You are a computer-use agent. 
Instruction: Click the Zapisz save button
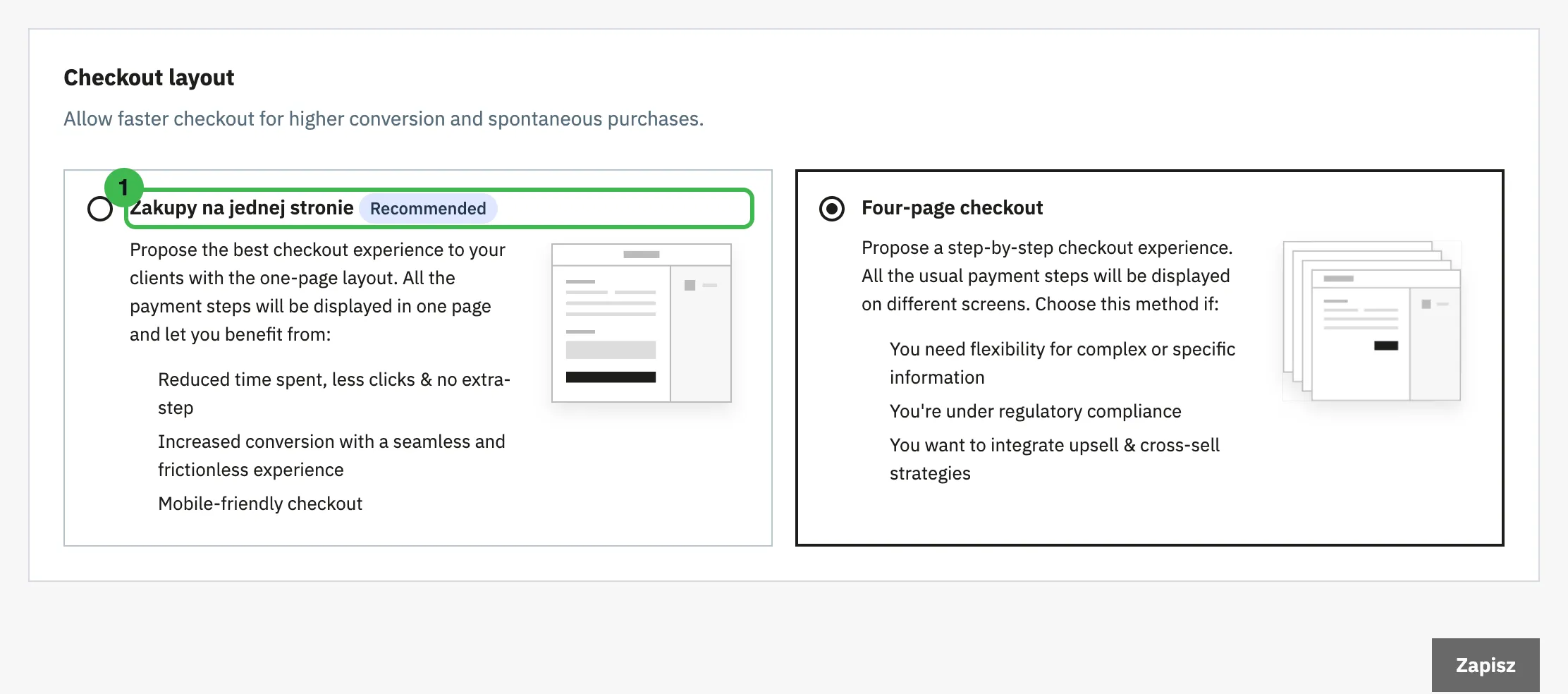point(1486,665)
